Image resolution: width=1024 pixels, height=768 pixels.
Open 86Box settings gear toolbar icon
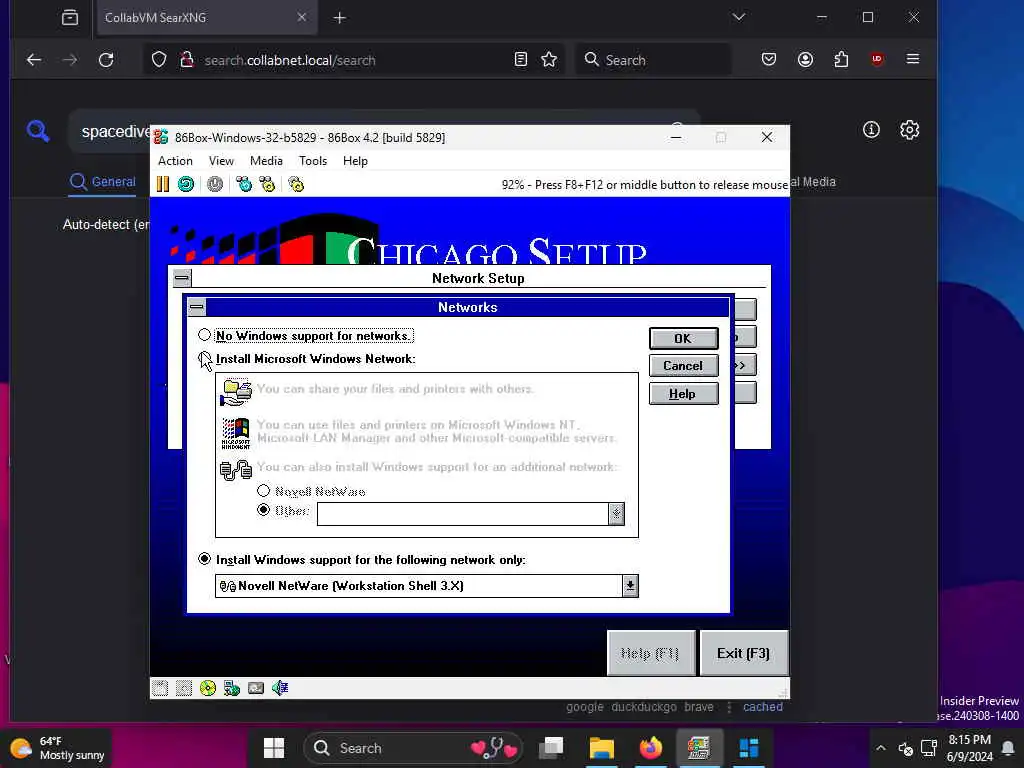tap(296, 184)
